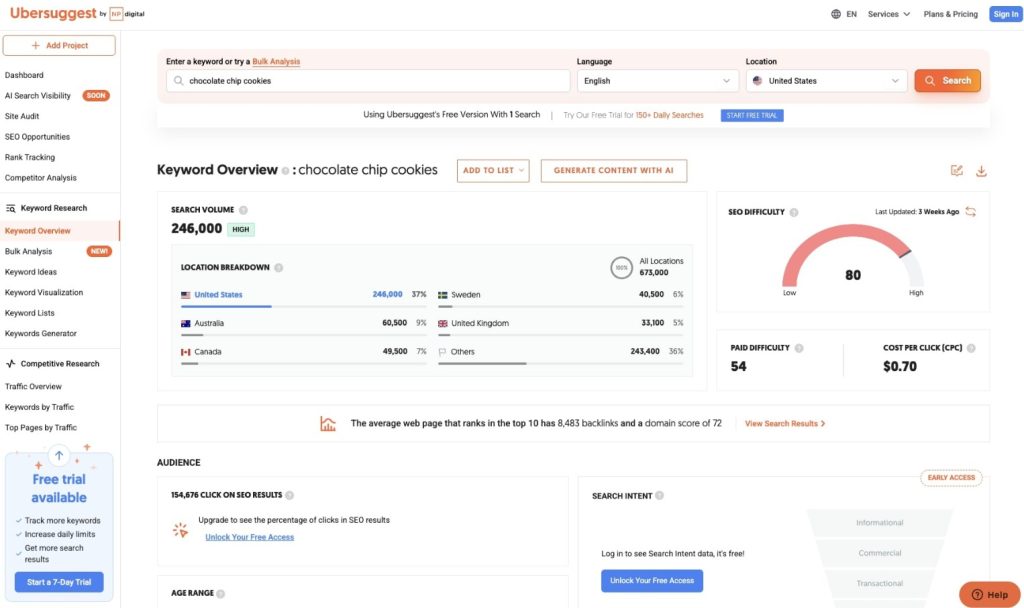Click Generate Content With AI

(613, 170)
